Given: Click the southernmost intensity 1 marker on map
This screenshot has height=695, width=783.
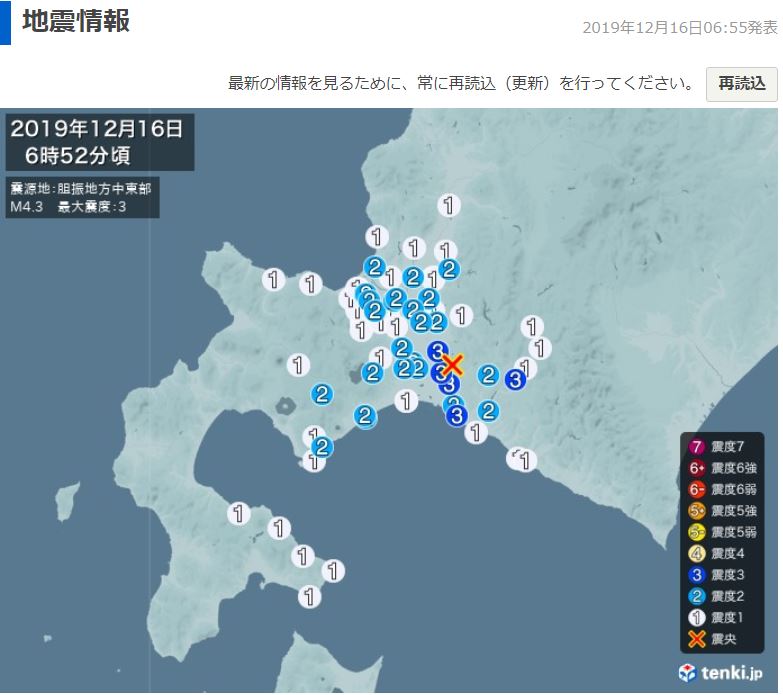Looking at the screenshot, I should pos(311,597).
